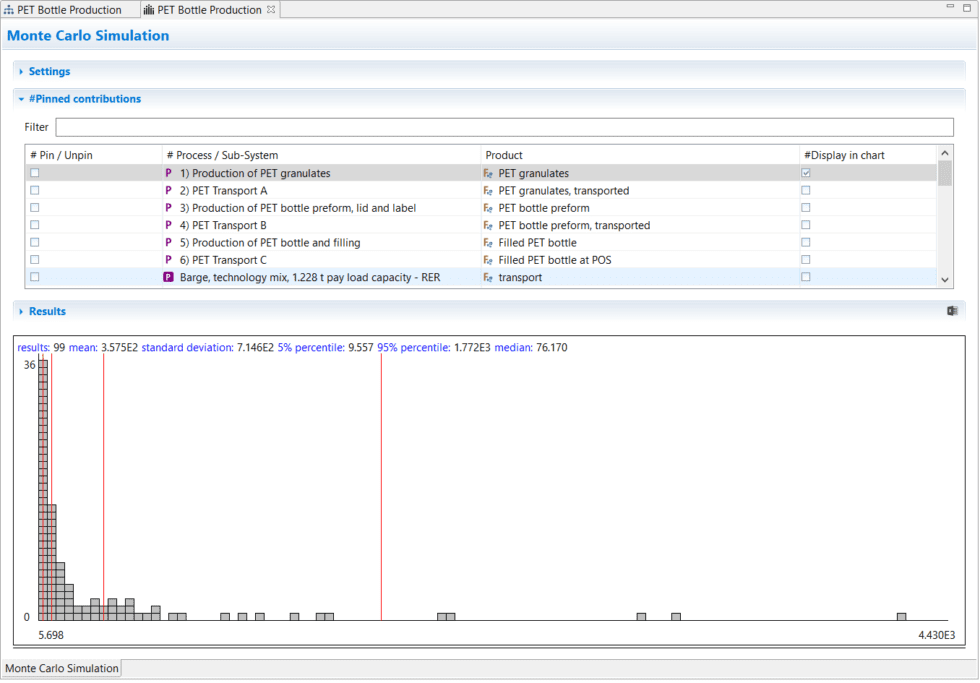Switch to the first PET Bottle Production tab

[68, 10]
